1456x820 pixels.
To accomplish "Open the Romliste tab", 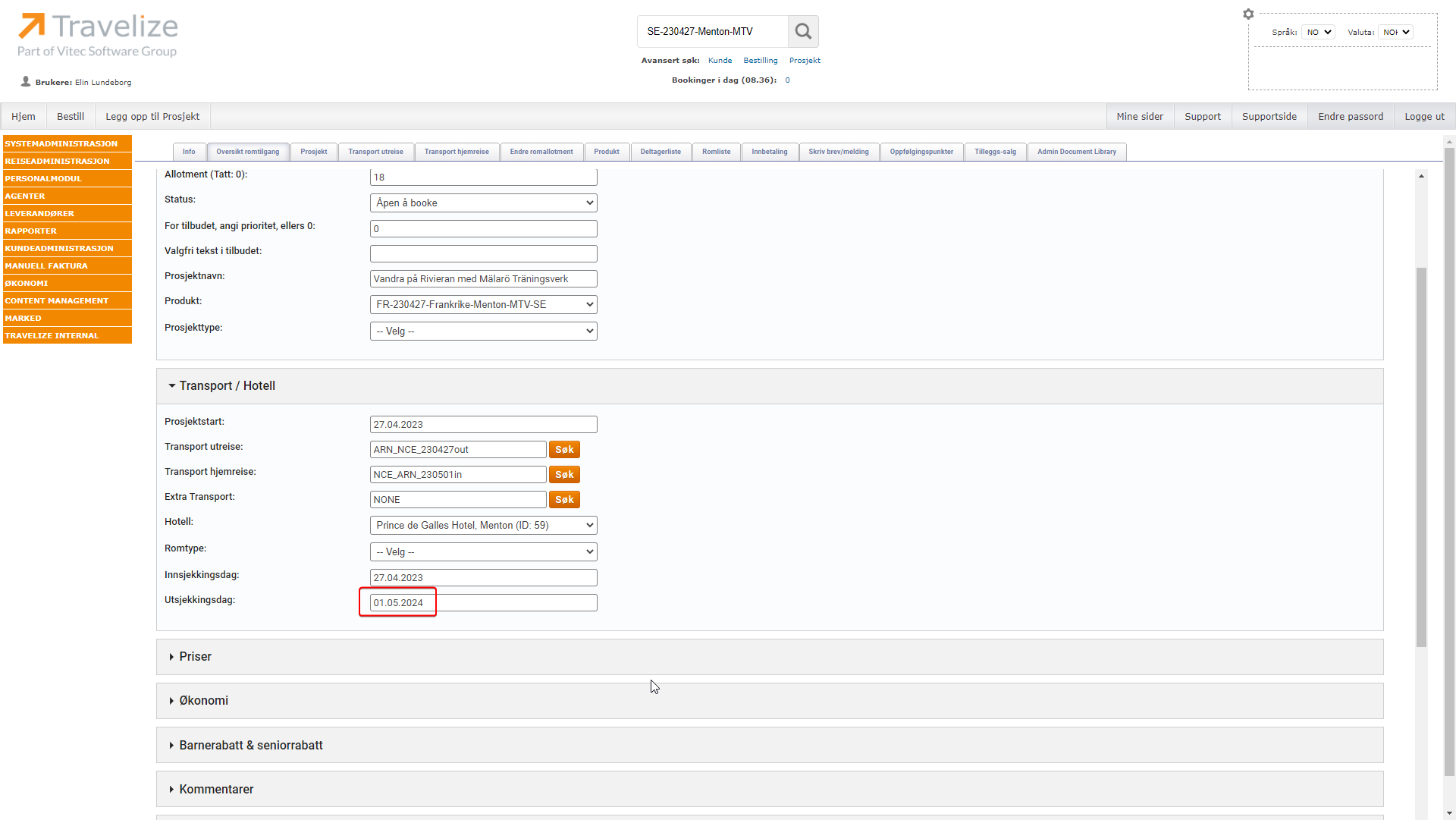I will (716, 152).
